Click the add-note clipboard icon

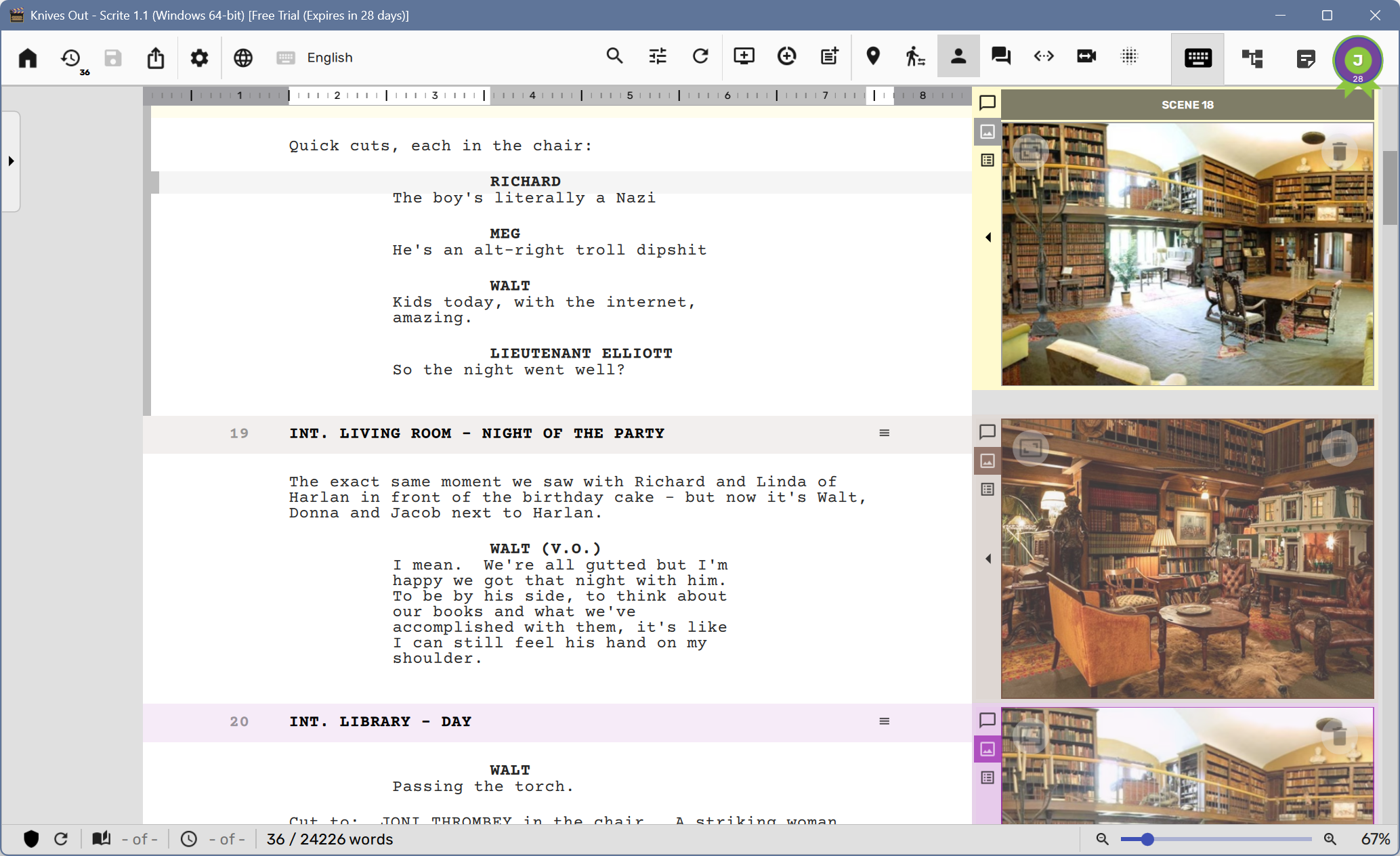click(x=830, y=56)
